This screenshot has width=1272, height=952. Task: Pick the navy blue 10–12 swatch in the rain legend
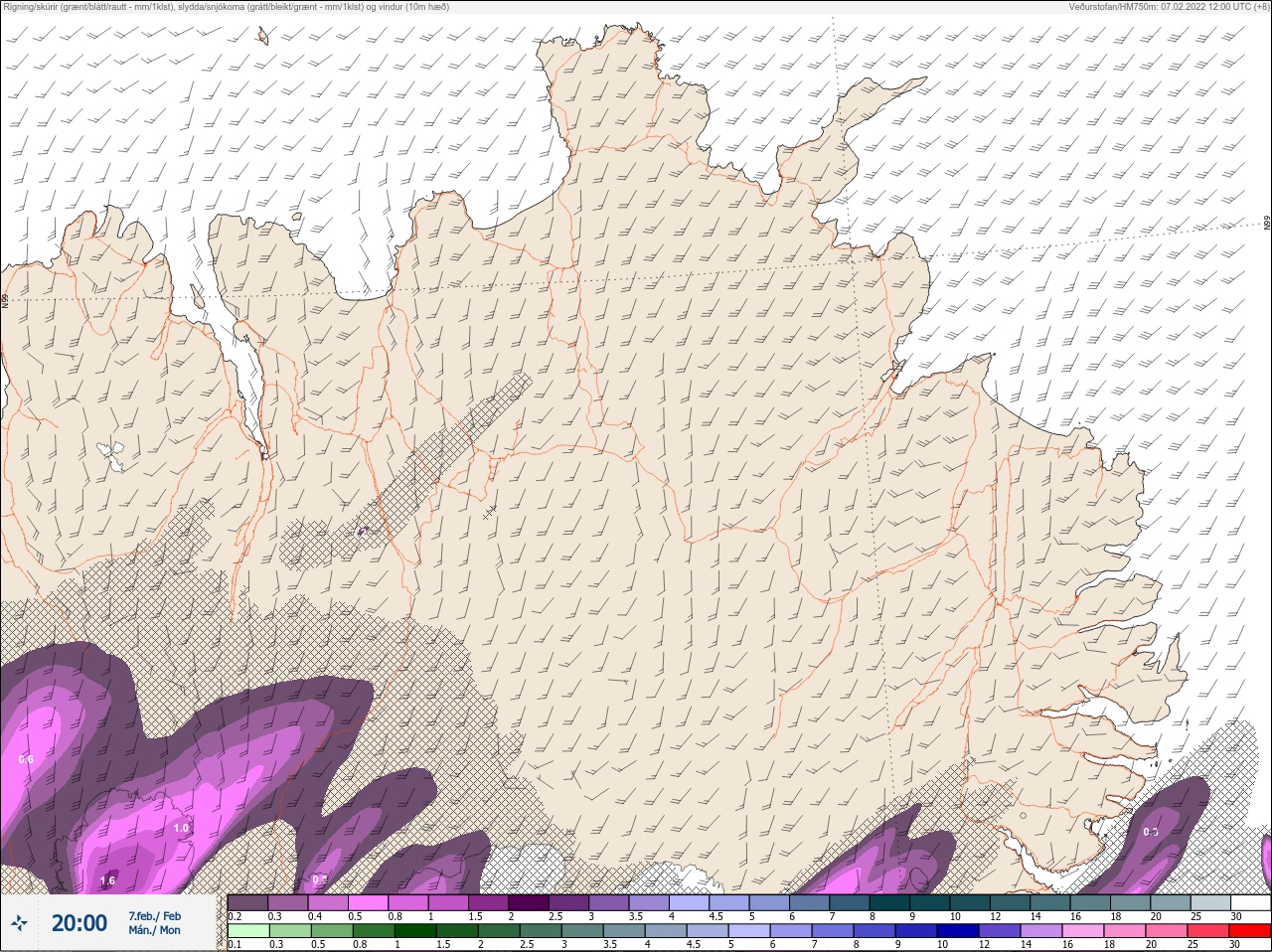pos(957,931)
